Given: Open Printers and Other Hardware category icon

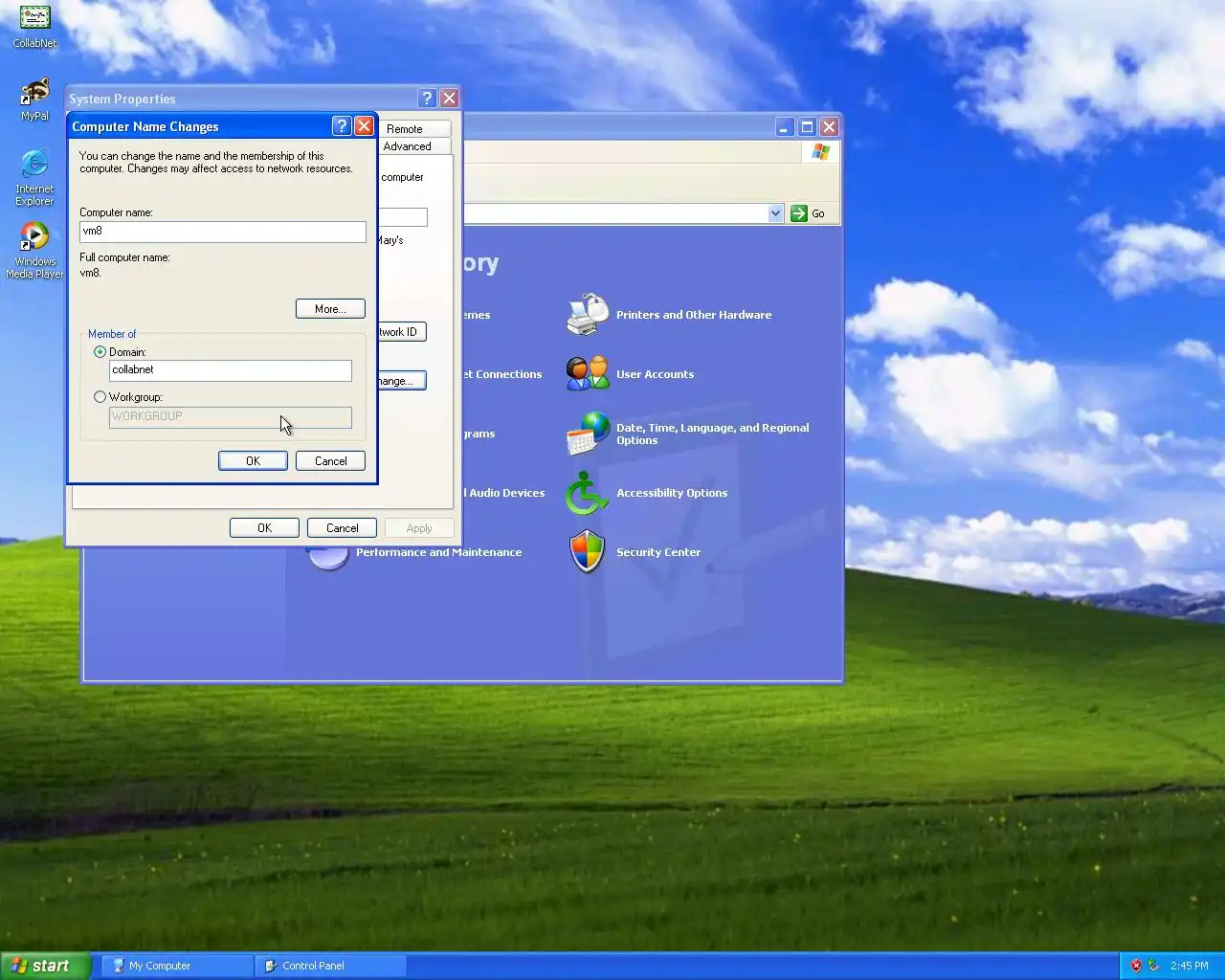Looking at the screenshot, I should click(x=588, y=315).
